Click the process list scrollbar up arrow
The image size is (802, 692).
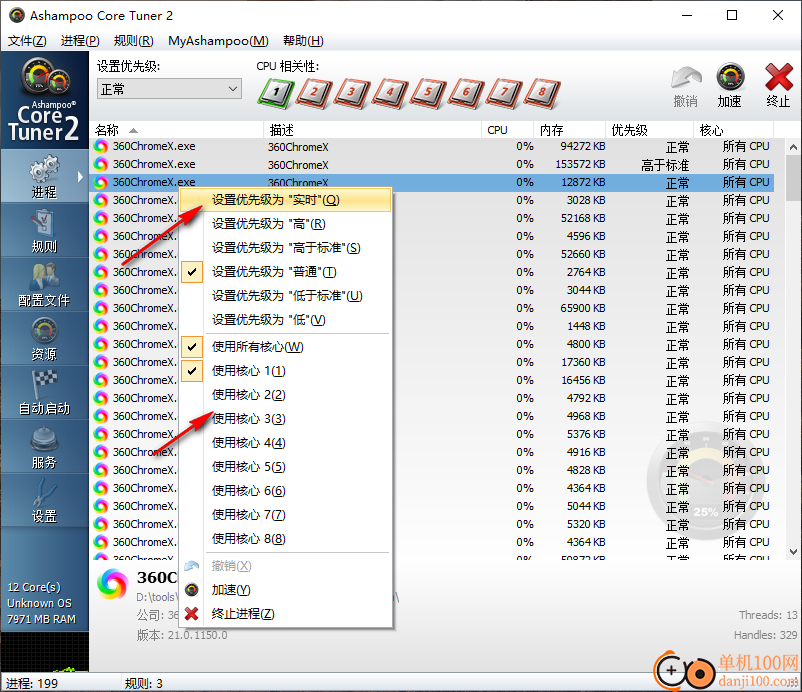tap(793, 147)
